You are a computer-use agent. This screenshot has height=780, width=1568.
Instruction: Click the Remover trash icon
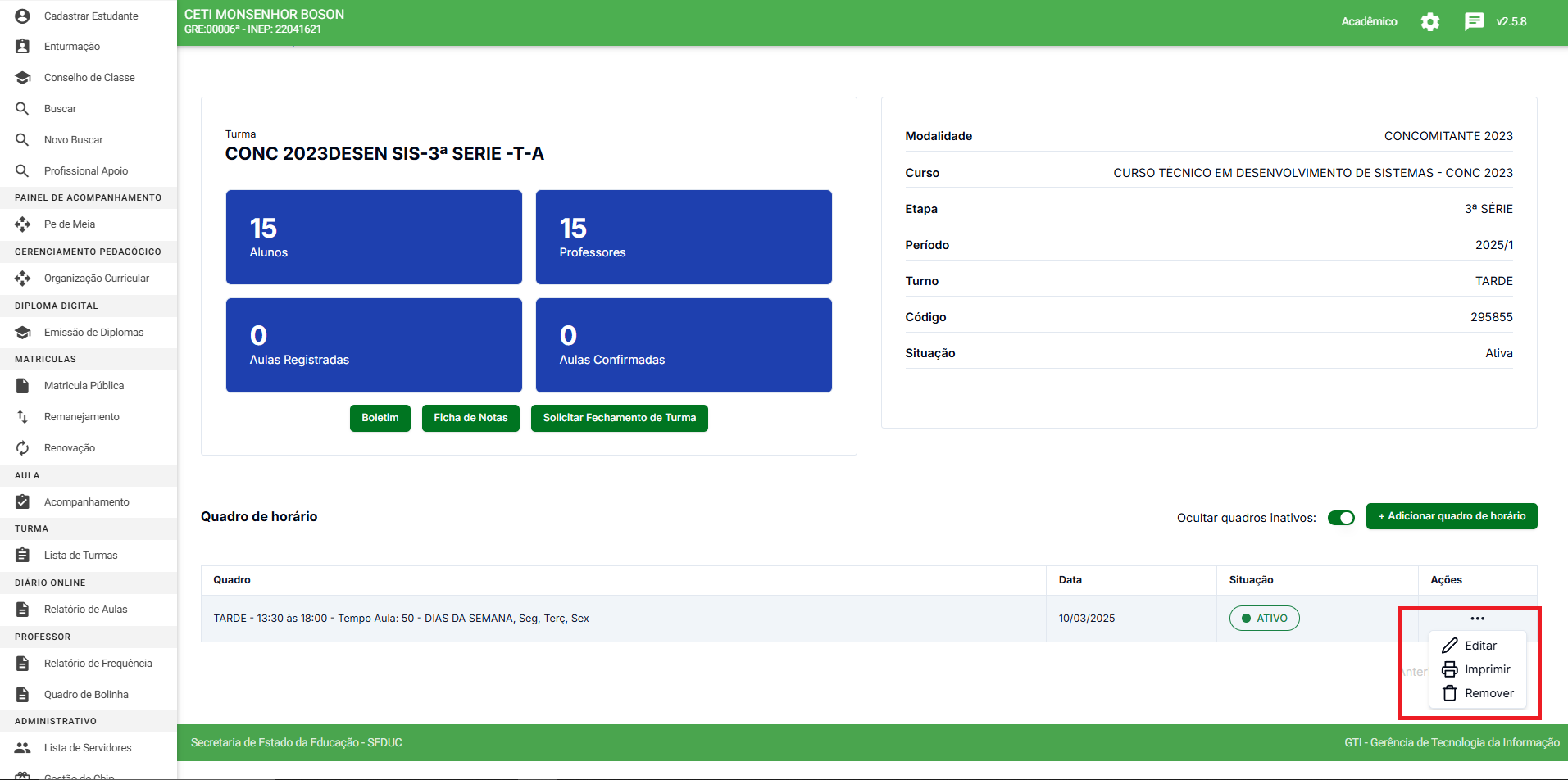pyautogui.click(x=1449, y=693)
